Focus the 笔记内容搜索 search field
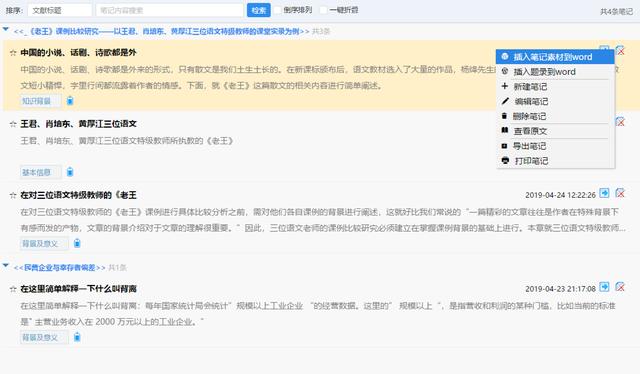The image size is (640, 374). click(x=169, y=10)
